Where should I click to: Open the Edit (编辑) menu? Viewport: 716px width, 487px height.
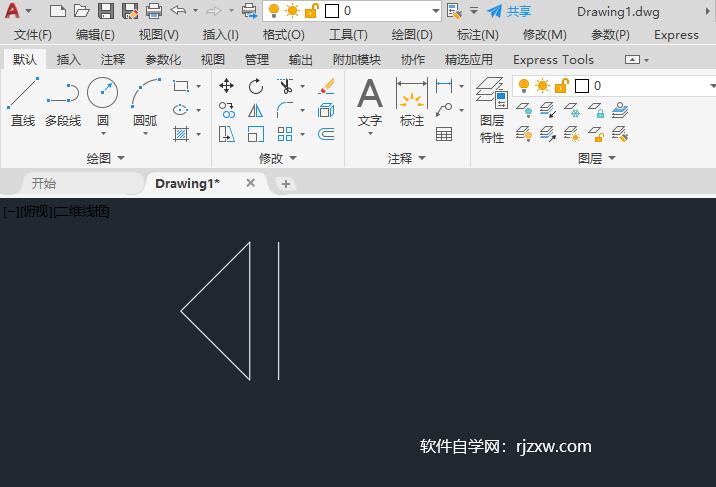point(95,35)
